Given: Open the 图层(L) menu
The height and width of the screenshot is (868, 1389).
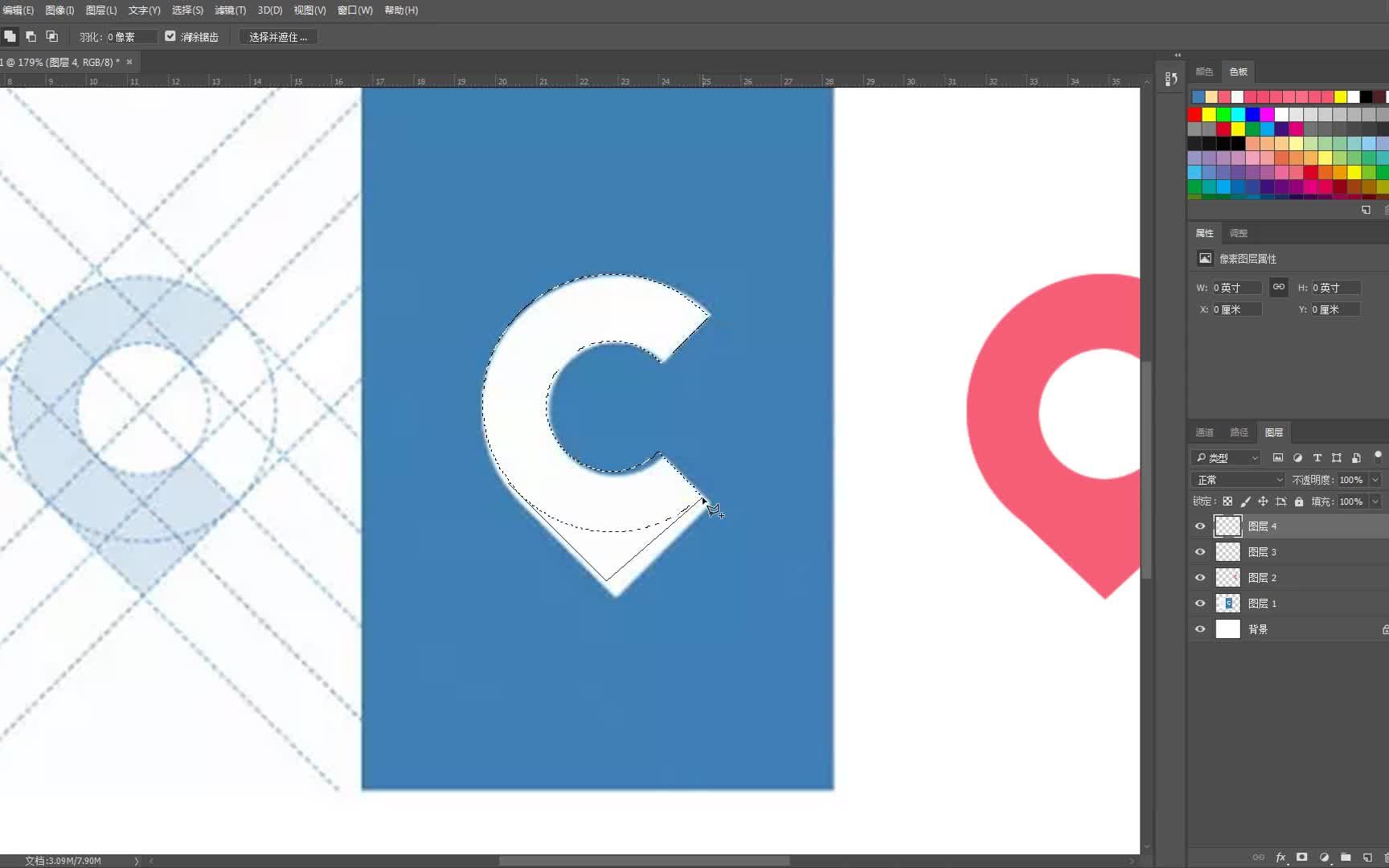Looking at the screenshot, I should coord(101,10).
